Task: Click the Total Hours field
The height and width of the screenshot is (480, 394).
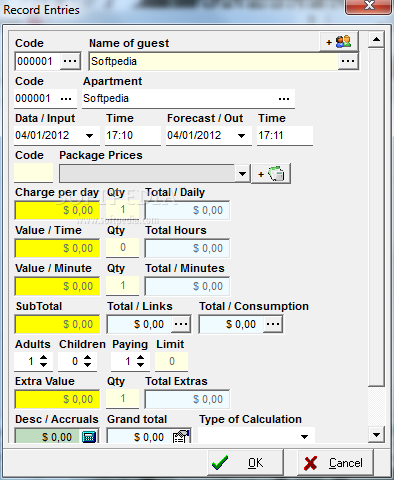Action: click(x=187, y=248)
